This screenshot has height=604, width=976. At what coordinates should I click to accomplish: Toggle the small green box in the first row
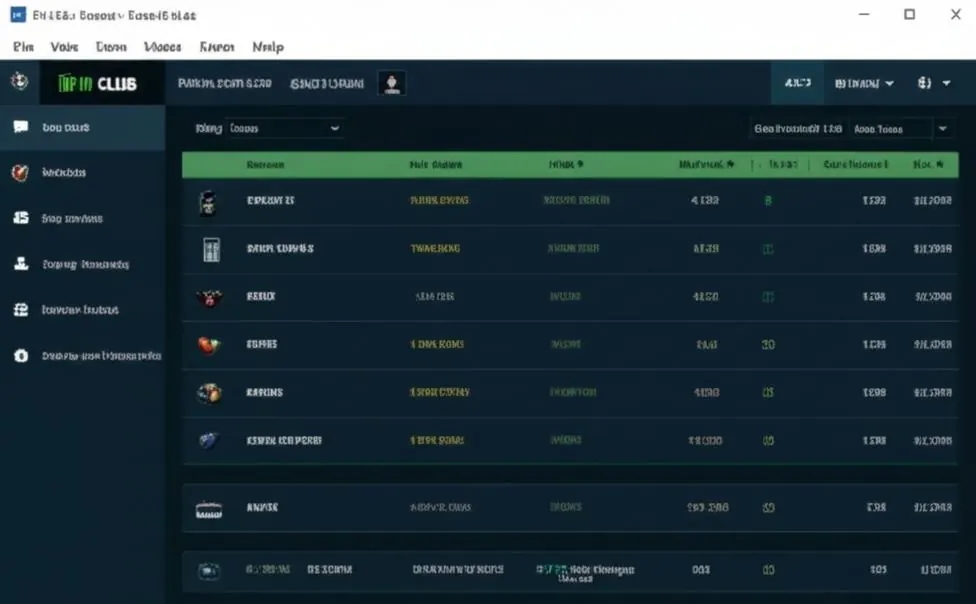(x=767, y=201)
